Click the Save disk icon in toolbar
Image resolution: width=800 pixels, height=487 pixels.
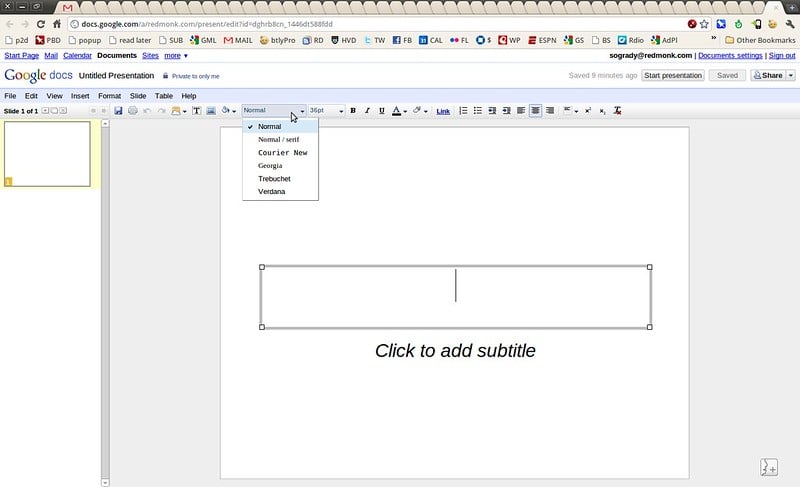pos(119,111)
